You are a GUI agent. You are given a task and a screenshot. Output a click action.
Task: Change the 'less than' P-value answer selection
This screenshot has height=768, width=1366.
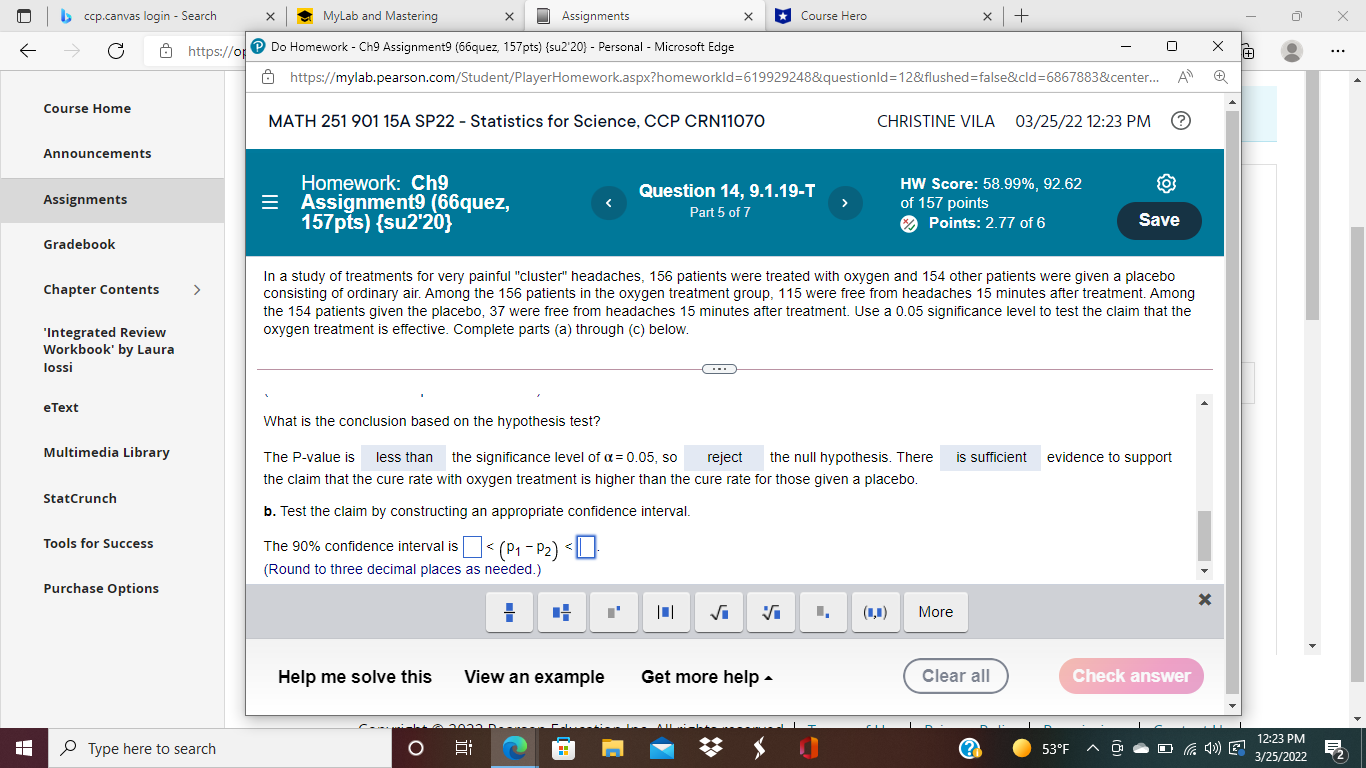(x=403, y=457)
